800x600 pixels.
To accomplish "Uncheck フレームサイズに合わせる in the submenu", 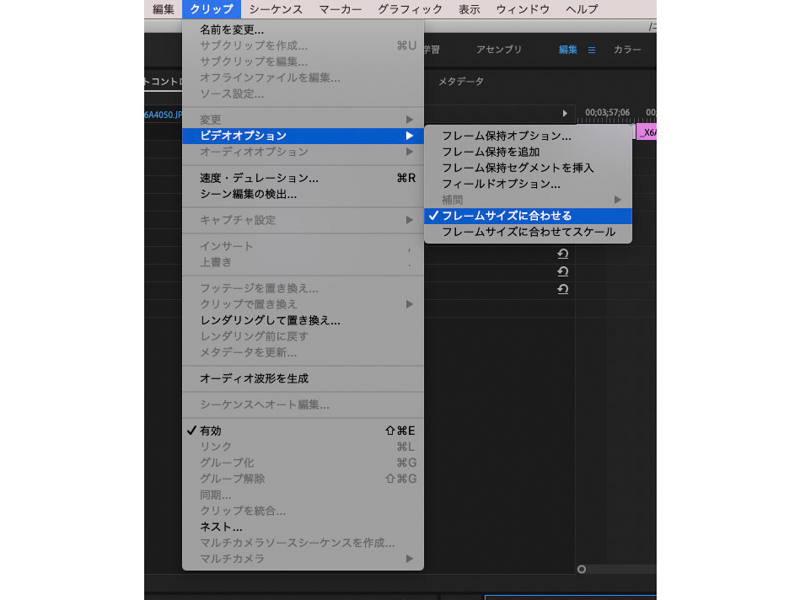I will pyautogui.click(x=510, y=214).
